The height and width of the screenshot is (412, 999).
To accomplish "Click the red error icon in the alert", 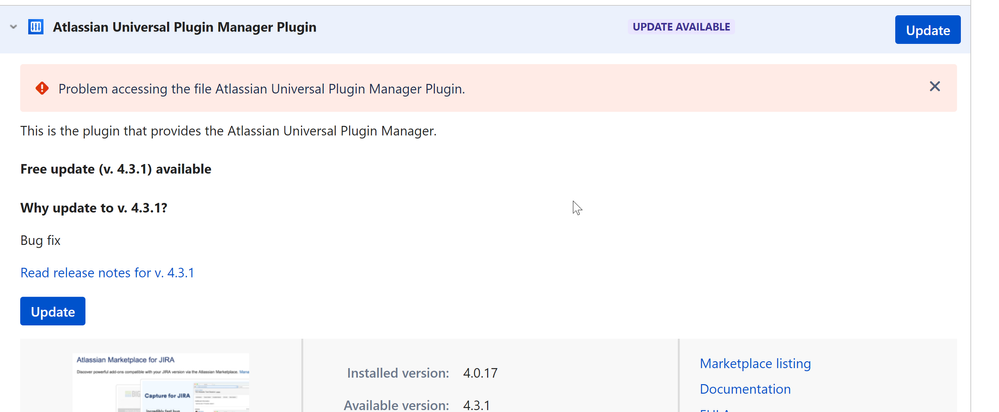I will tap(42, 88).
